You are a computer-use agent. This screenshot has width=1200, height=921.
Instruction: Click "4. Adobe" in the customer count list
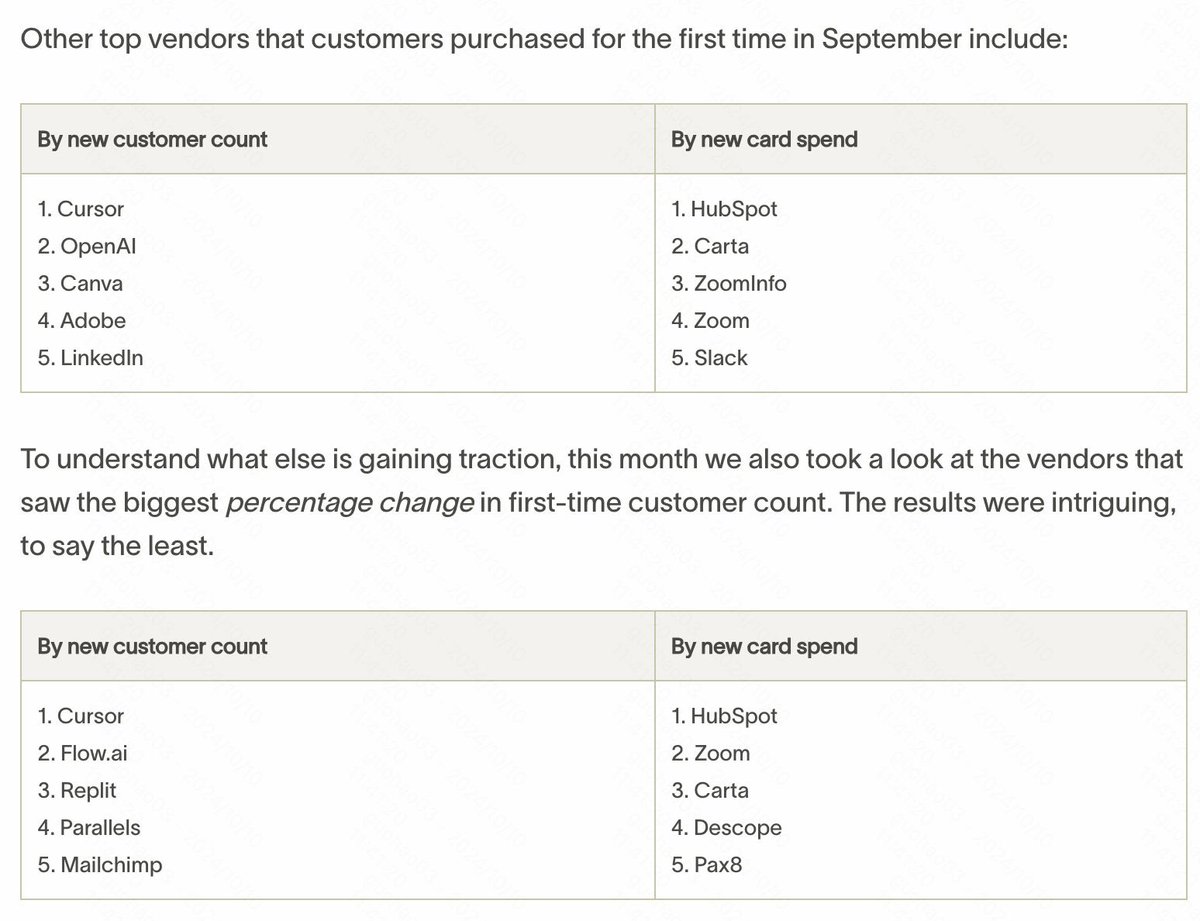[x=82, y=321]
